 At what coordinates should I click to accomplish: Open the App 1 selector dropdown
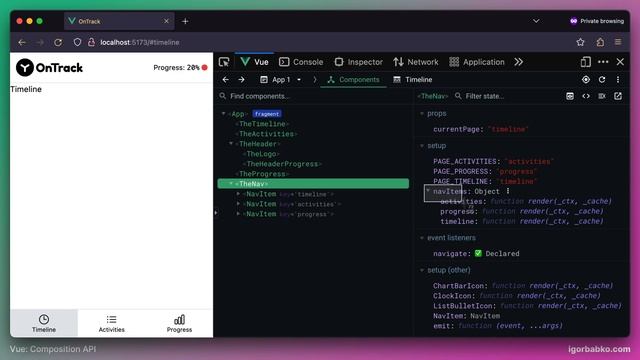pyautogui.click(x=281, y=80)
